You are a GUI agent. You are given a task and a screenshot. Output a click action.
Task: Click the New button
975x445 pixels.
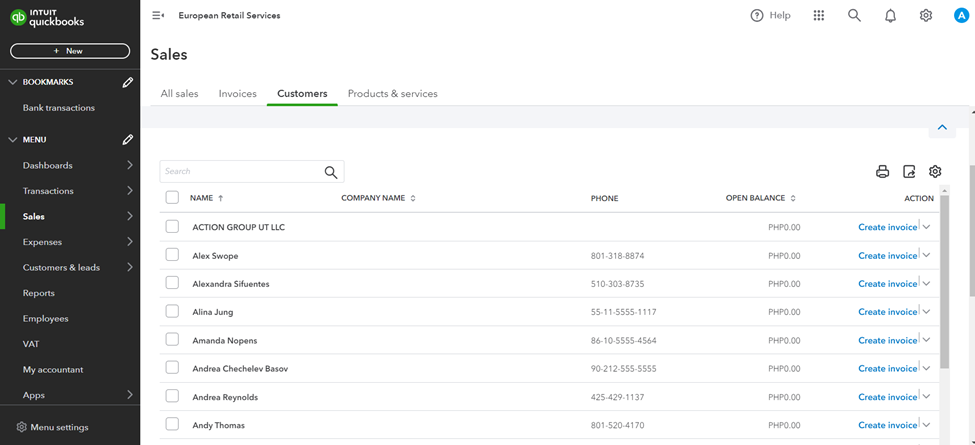pos(70,51)
